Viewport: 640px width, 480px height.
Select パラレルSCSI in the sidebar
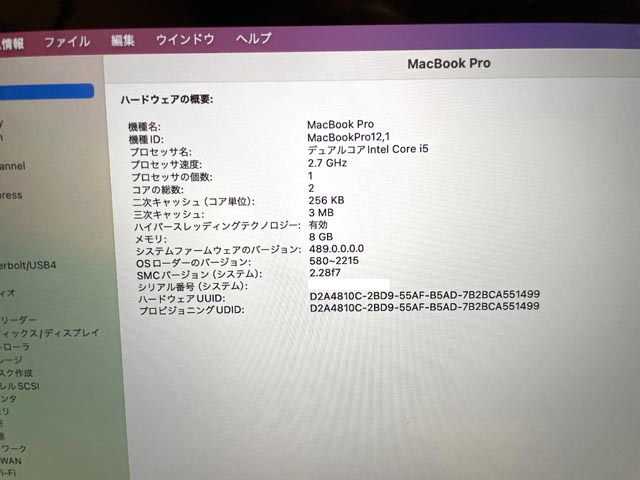coord(24,385)
